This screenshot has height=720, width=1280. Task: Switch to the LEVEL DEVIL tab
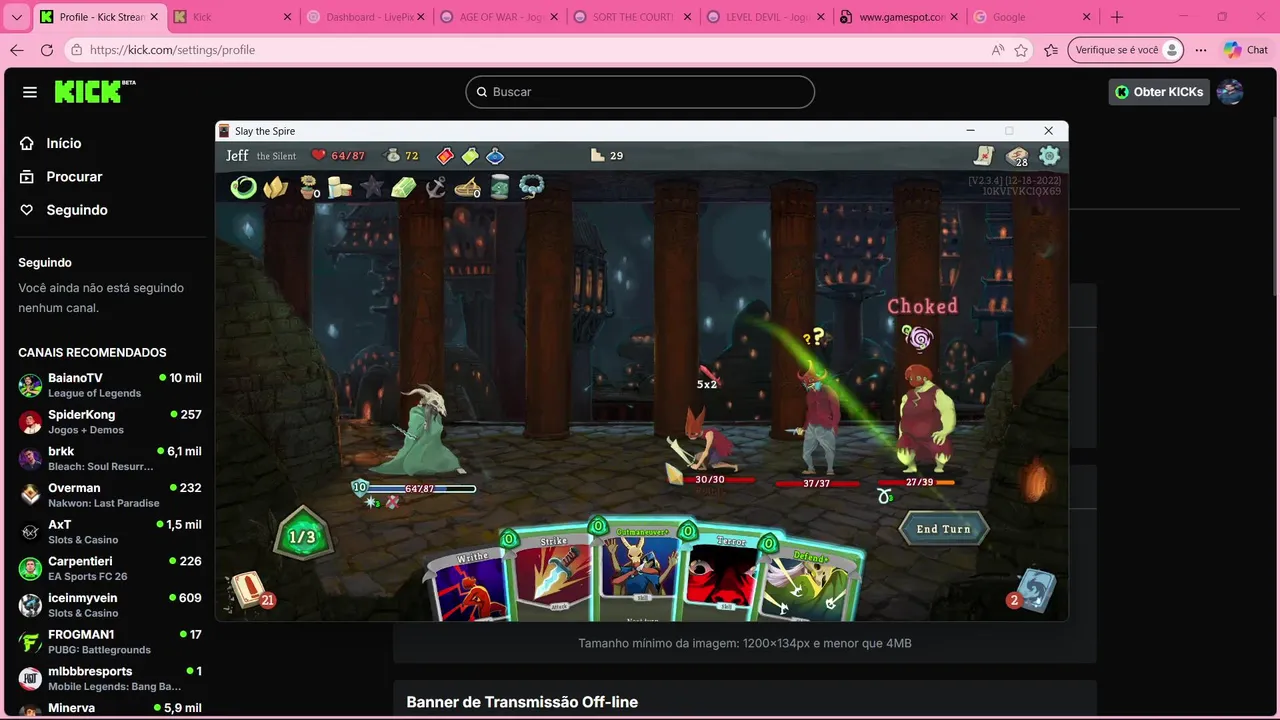[766, 17]
